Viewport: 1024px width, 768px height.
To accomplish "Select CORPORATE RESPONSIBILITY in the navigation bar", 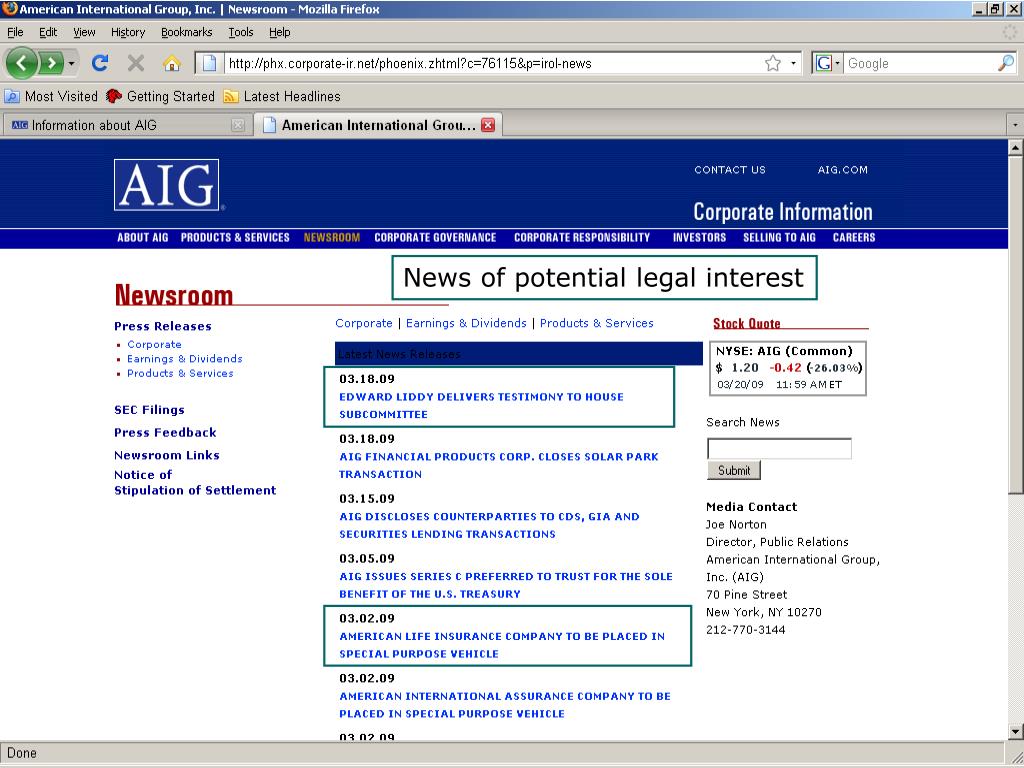I will coord(582,238).
